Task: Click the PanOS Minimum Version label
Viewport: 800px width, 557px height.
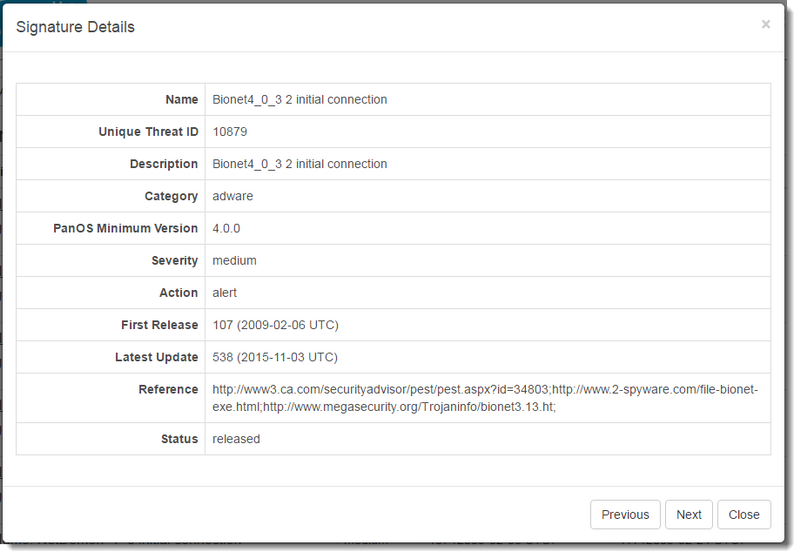Action: pyautogui.click(x=125, y=228)
